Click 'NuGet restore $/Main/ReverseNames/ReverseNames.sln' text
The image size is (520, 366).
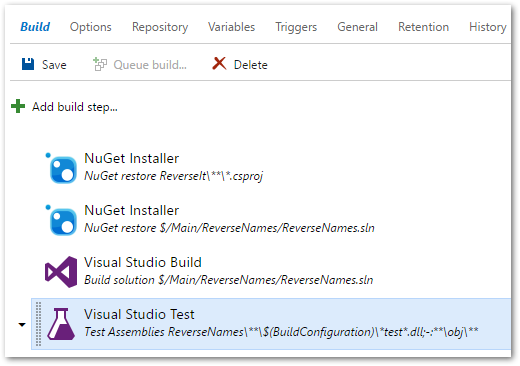pyautogui.click(x=229, y=228)
